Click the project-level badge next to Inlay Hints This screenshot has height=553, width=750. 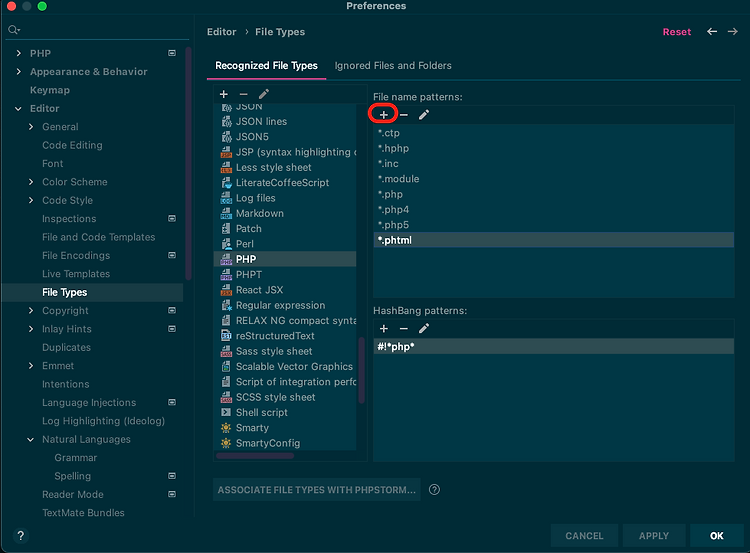(172, 329)
